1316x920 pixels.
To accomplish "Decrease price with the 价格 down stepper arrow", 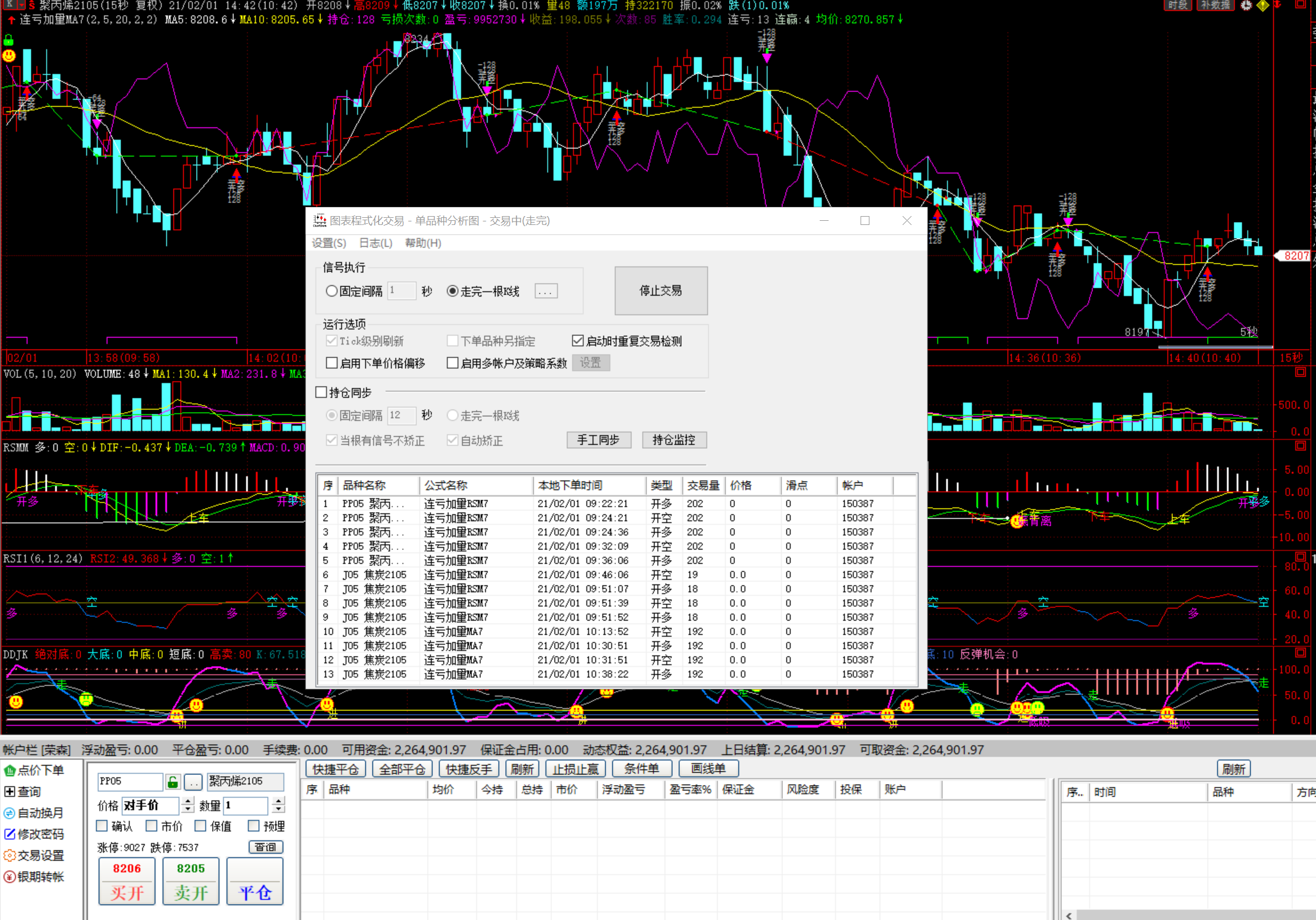I will 188,809.
